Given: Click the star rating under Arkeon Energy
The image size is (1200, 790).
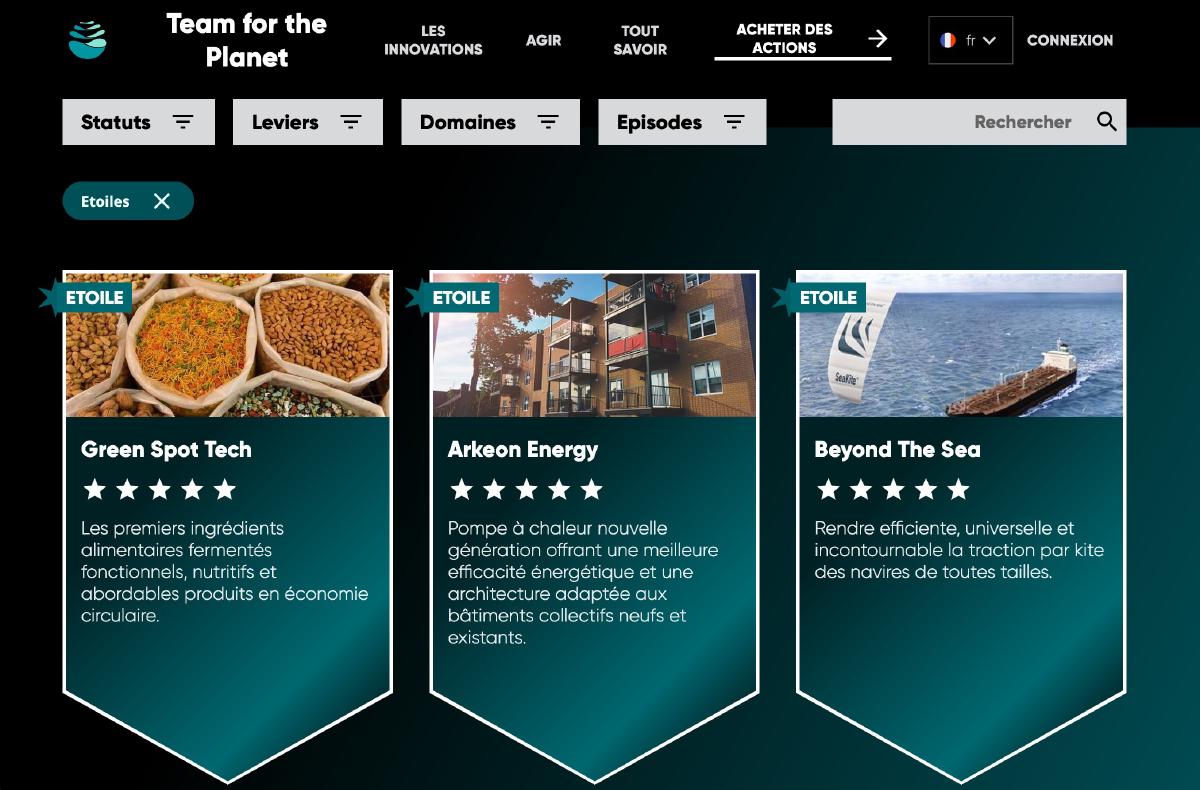Looking at the screenshot, I should pos(526,489).
